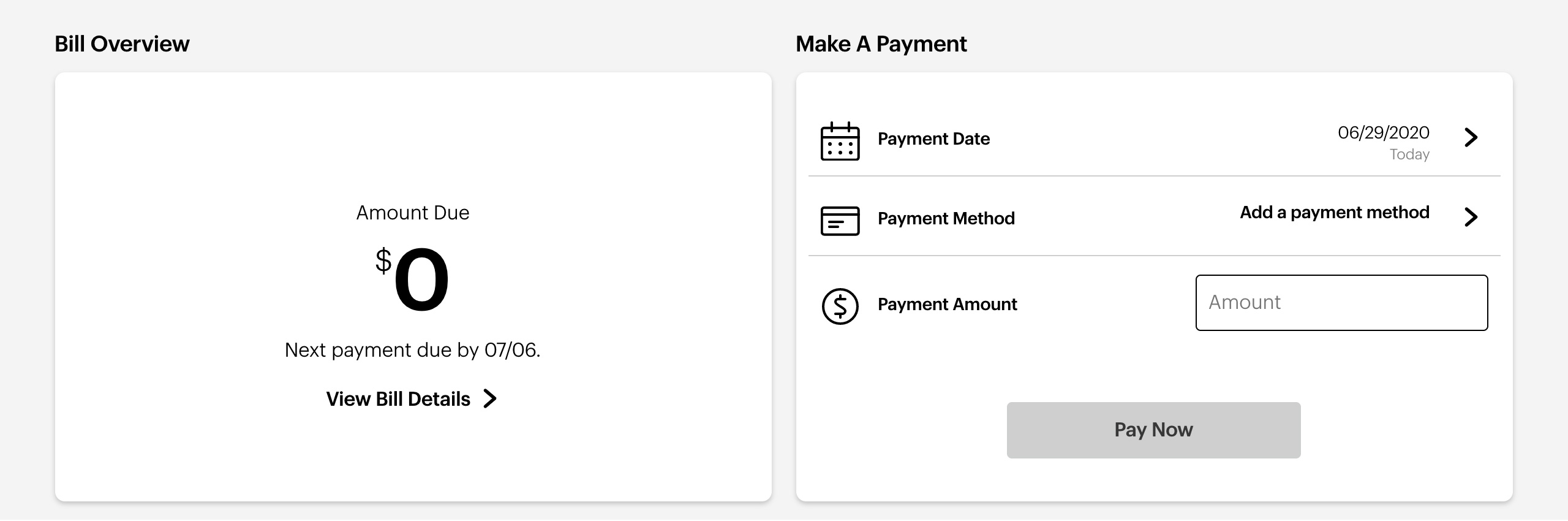Focus the Amount input field
Screen dimensions: 1568x521
tap(1341, 303)
